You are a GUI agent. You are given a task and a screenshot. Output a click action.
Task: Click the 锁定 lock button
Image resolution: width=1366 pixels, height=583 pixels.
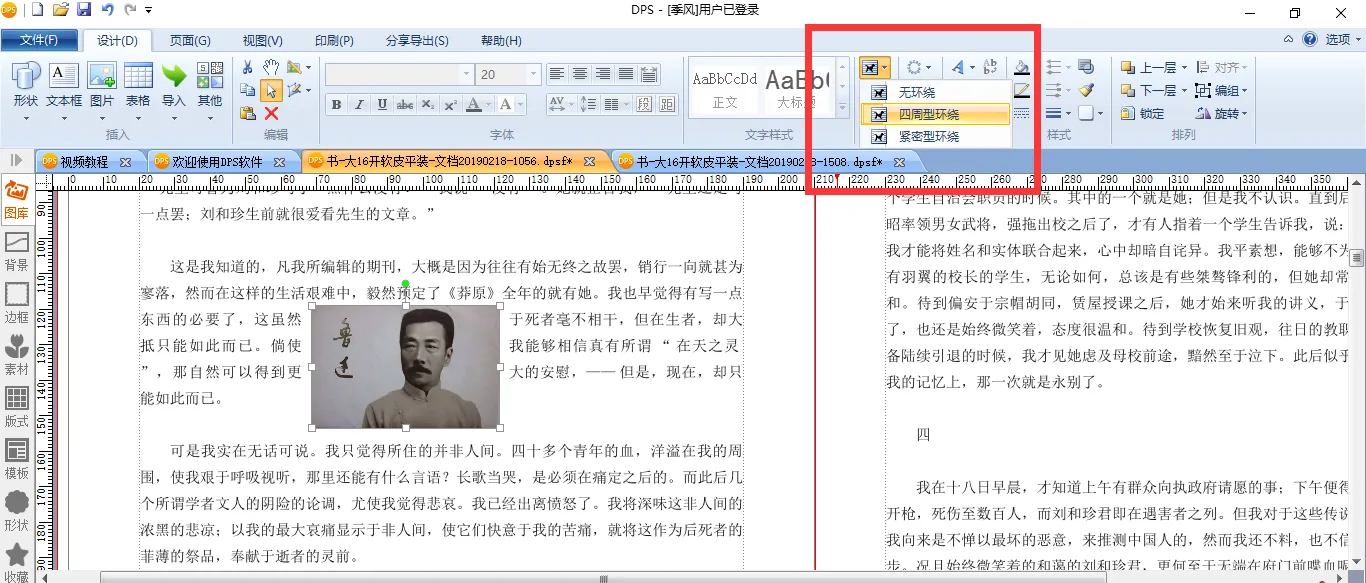coord(1142,114)
